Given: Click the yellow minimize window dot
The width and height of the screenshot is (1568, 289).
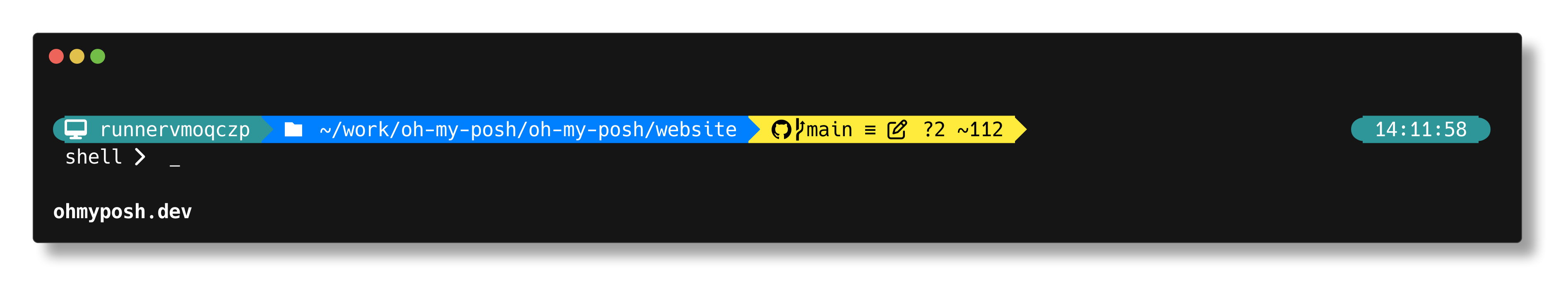Looking at the screenshot, I should click(x=77, y=57).
